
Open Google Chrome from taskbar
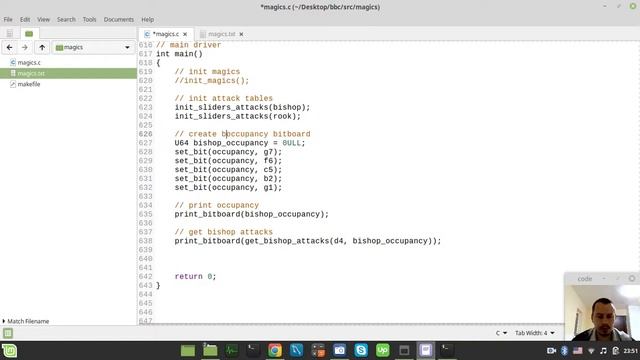click(275, 351)
